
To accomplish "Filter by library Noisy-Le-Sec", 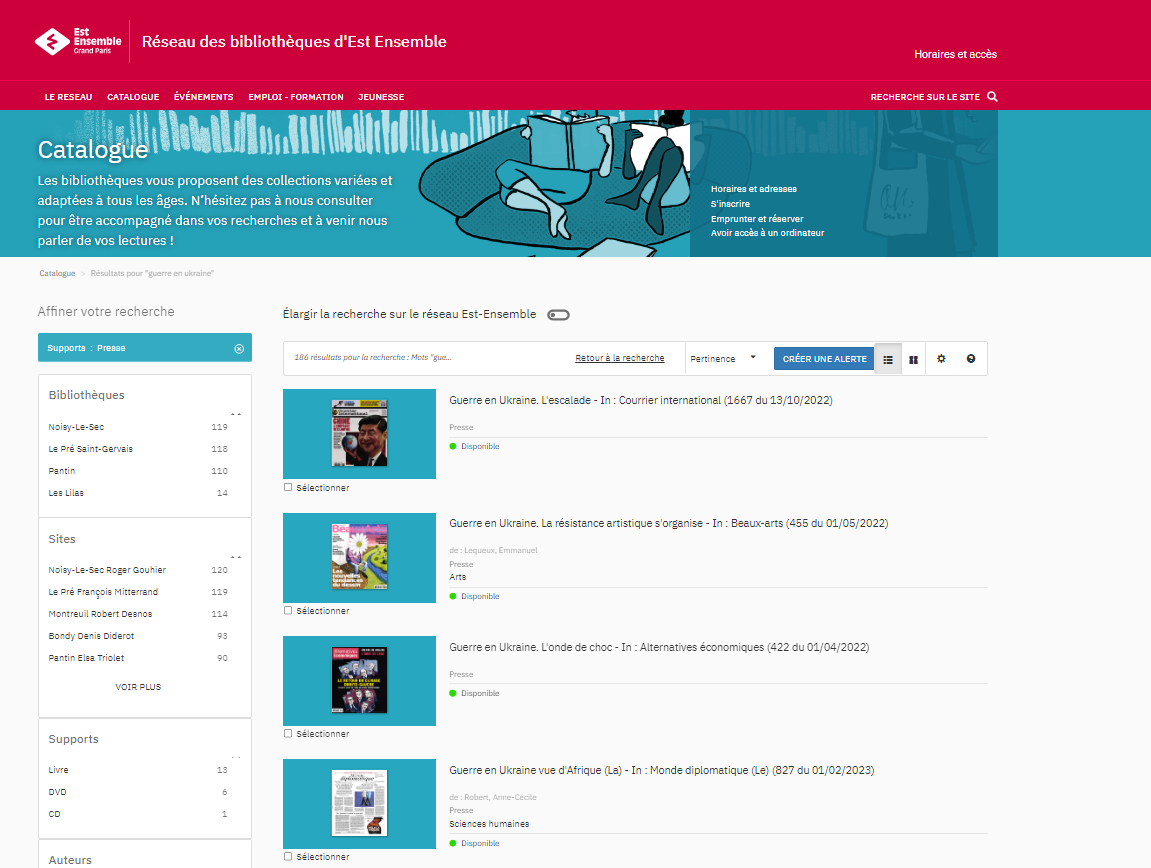I will 76,427.
